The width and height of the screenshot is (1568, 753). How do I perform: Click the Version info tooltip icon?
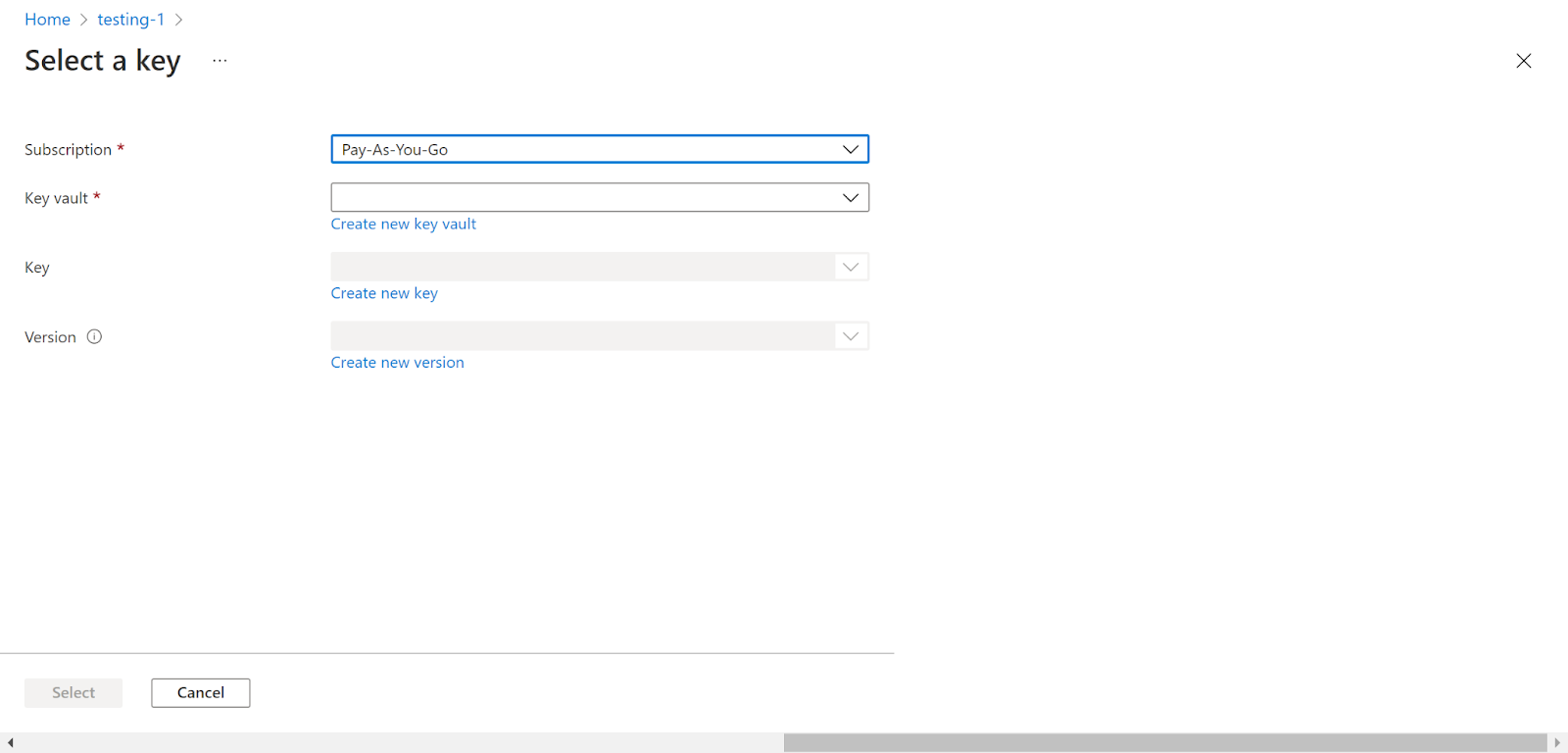(94, 337)
